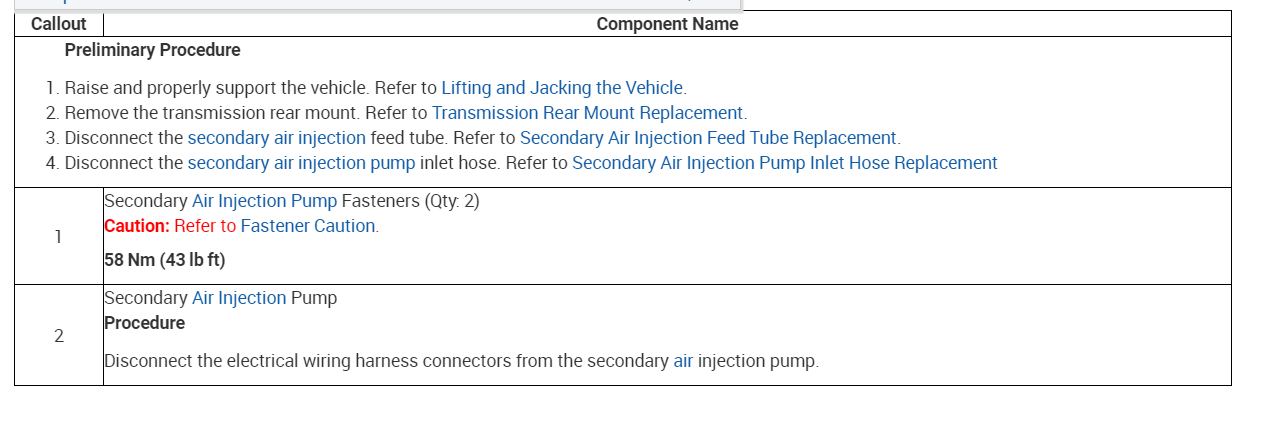
Task: Click callout number 1 cell
Action: pyautogui.click(x=59, y=237)
